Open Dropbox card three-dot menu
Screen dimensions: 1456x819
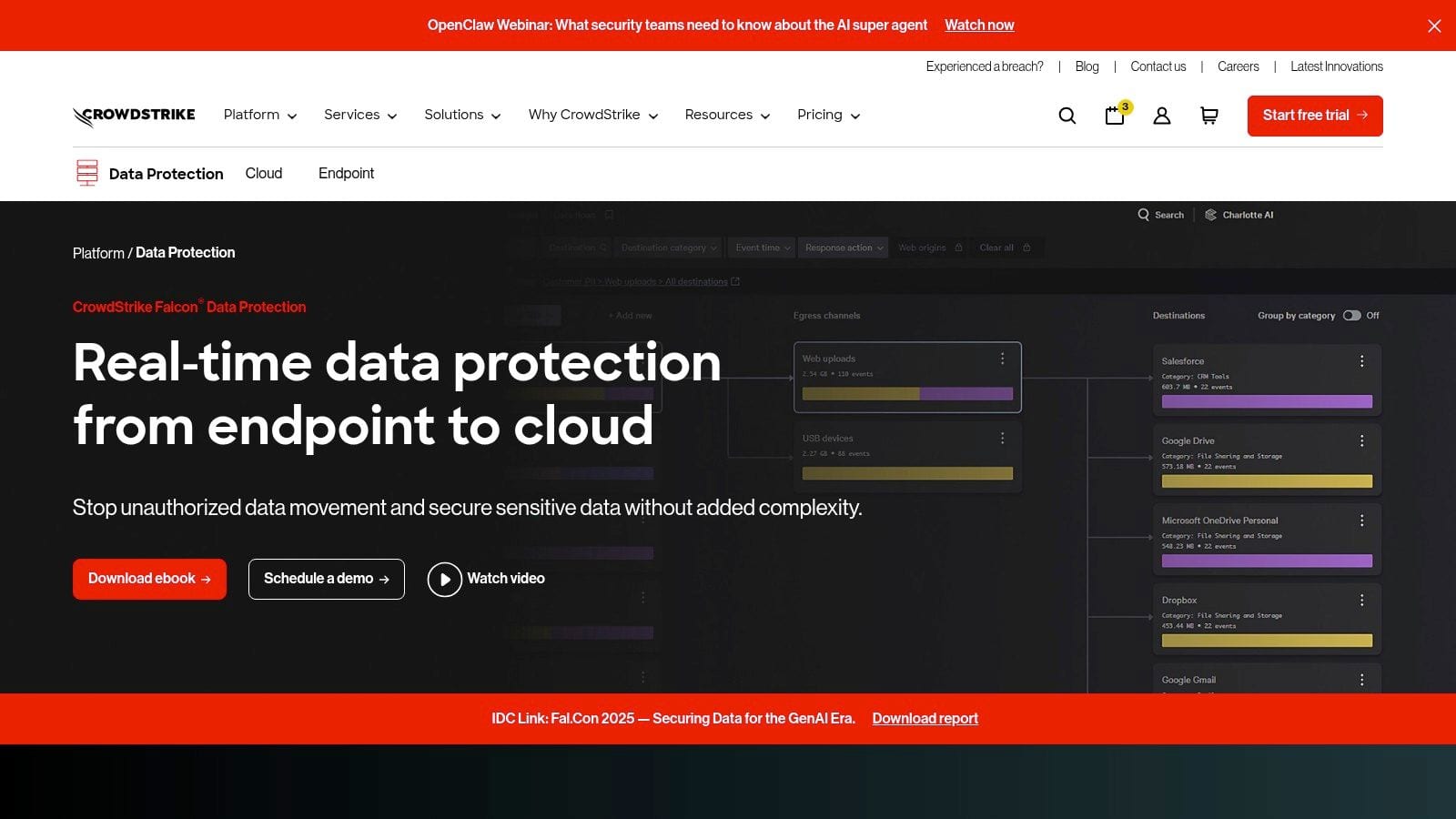(1362, 601)
